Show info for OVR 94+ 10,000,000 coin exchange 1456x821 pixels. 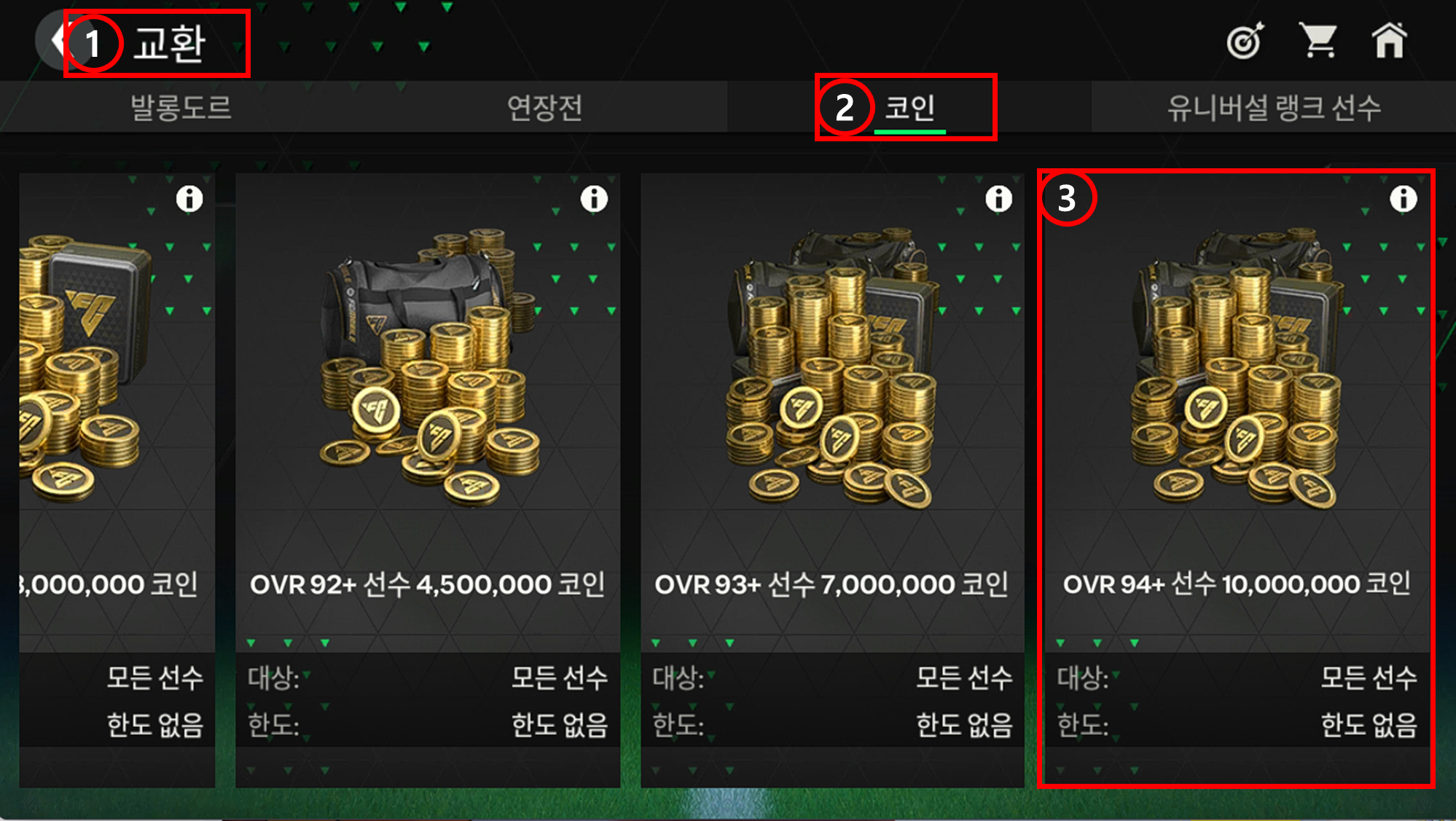tap(1403, 198)
